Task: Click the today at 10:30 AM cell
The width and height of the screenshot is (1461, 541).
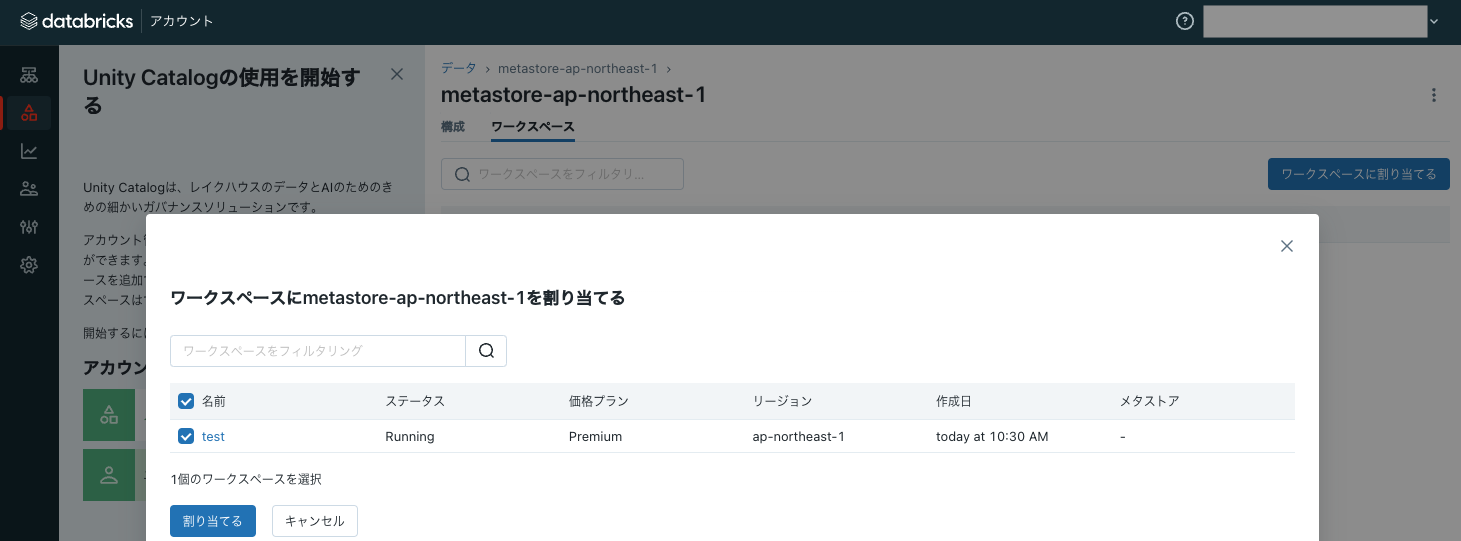Action: [x=992, y=436]
